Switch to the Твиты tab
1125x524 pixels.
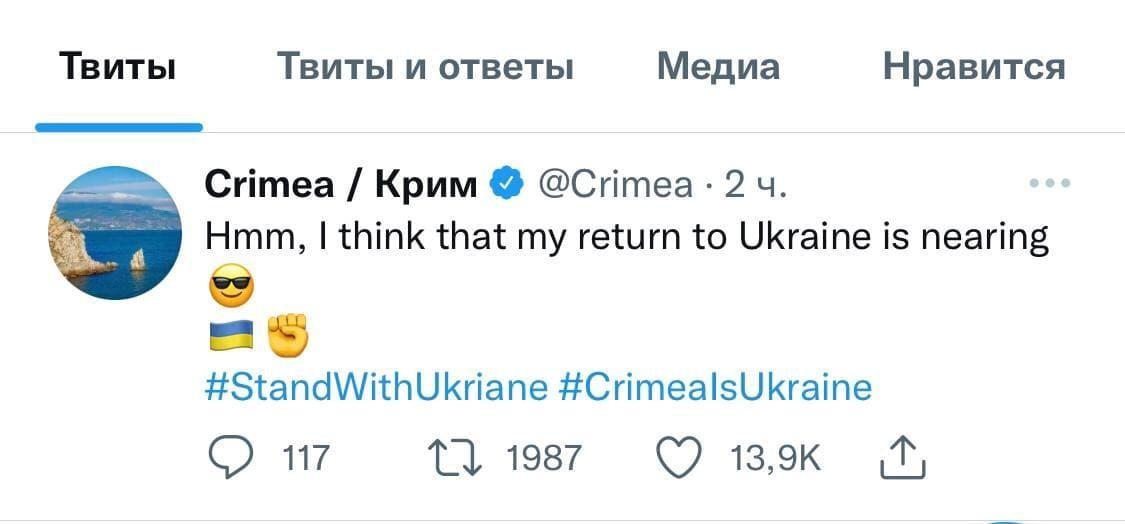click(x=118, y=68)
